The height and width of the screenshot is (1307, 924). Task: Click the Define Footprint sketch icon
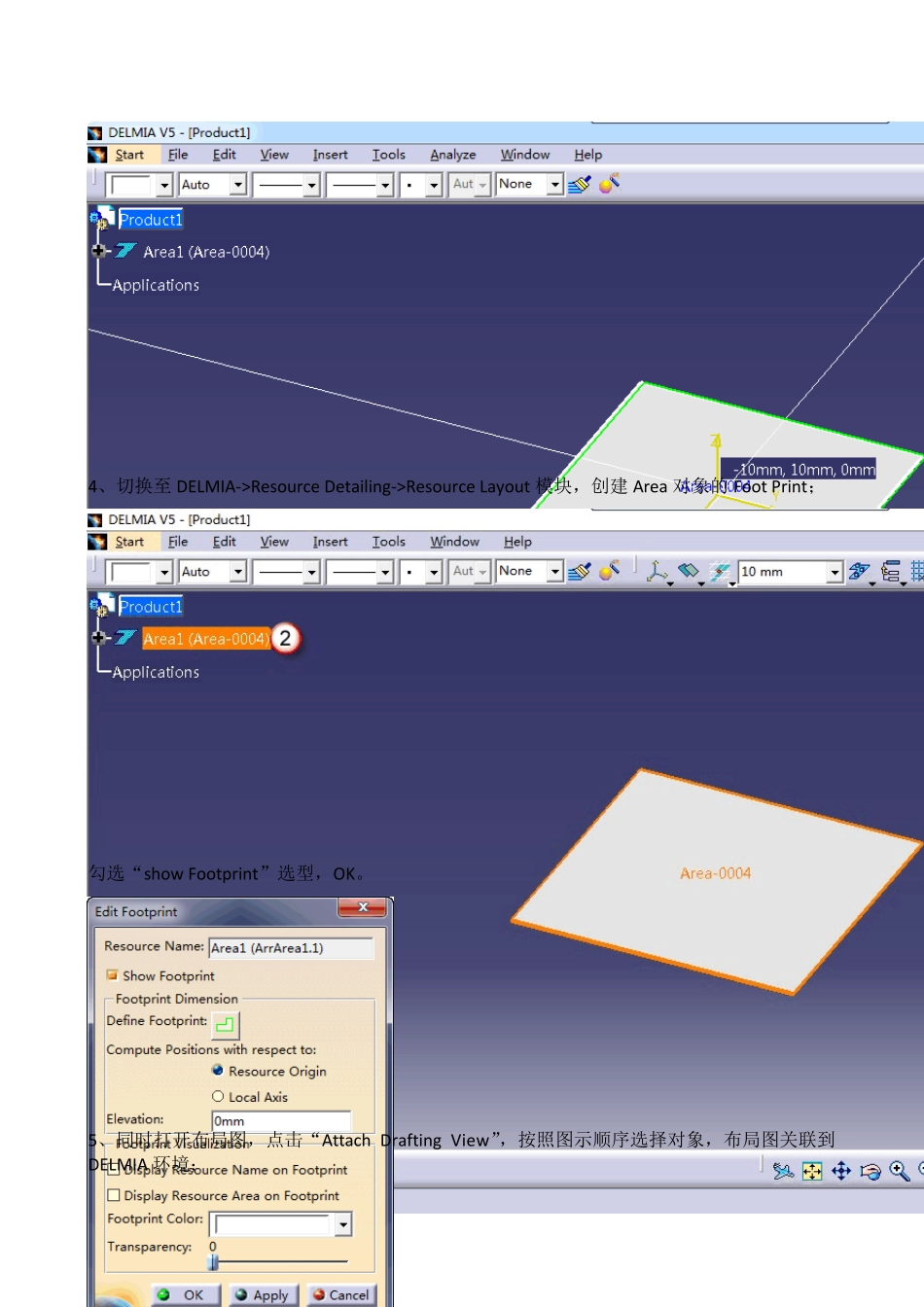[225, 1024]
